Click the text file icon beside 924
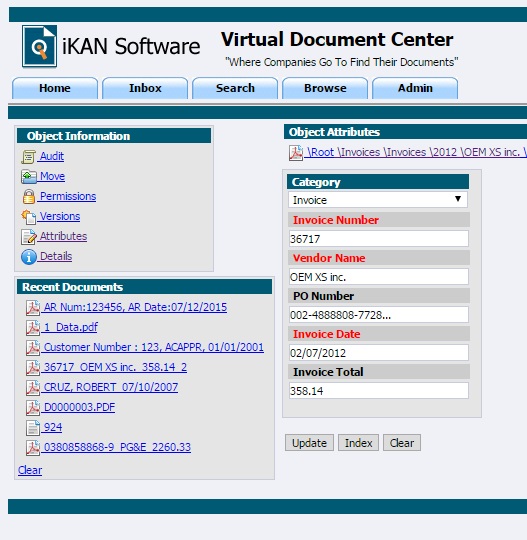This screenshot has height=540, width=527. pyautogui.click(x=33, y=428)
